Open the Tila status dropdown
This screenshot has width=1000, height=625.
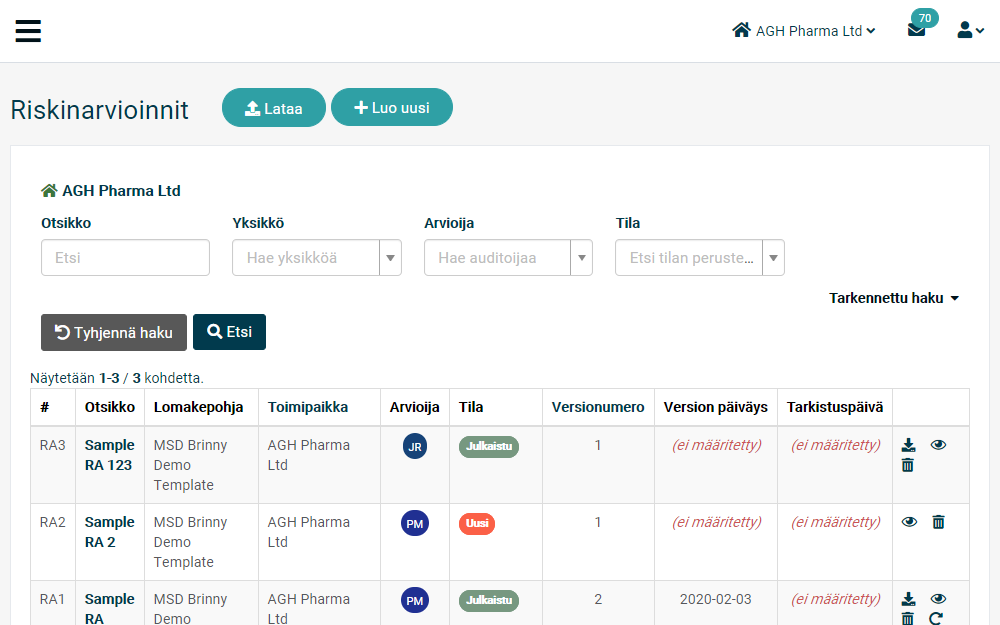click(700, 258)
